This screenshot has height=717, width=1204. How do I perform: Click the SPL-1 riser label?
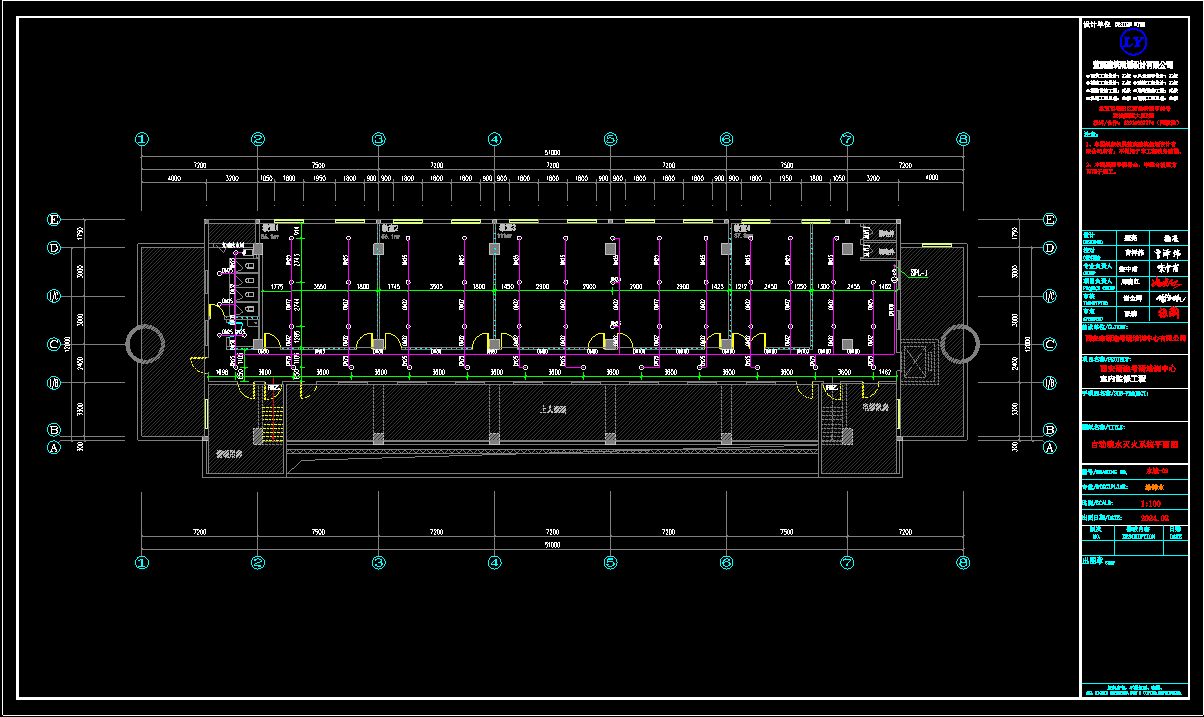click(920, 272)
